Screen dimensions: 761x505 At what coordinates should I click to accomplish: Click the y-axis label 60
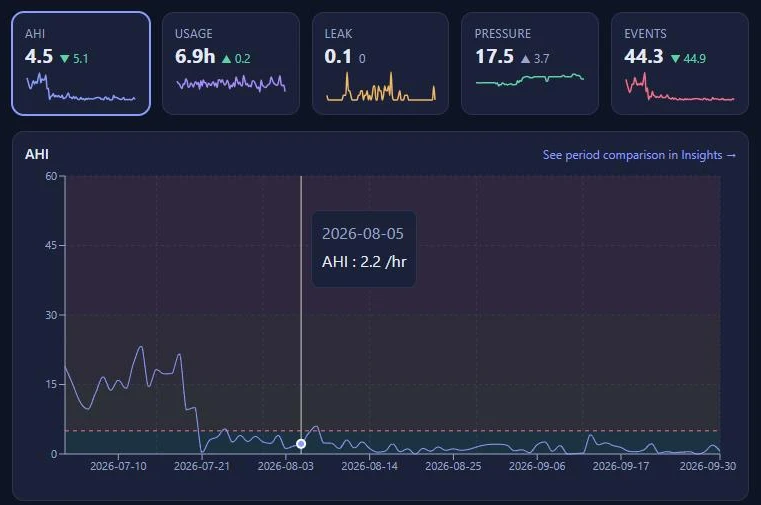(51, 176)
